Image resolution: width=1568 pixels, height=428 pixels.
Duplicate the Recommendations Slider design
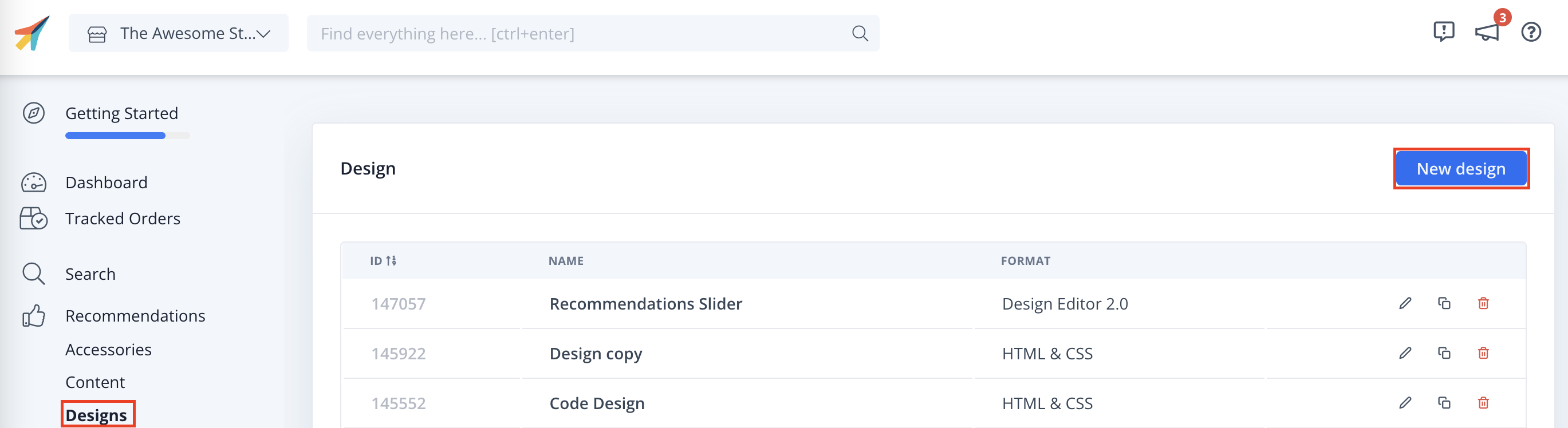1444,303
